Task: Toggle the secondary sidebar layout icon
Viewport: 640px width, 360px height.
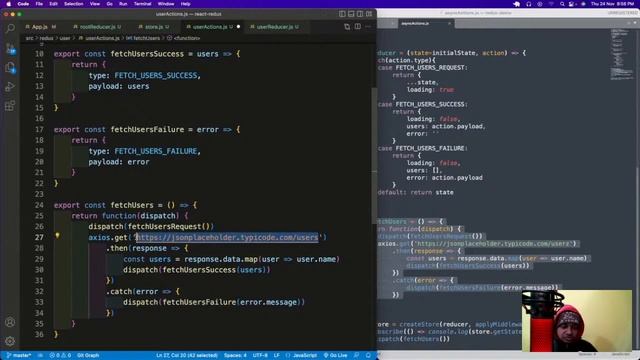Action: coord(360,14)
